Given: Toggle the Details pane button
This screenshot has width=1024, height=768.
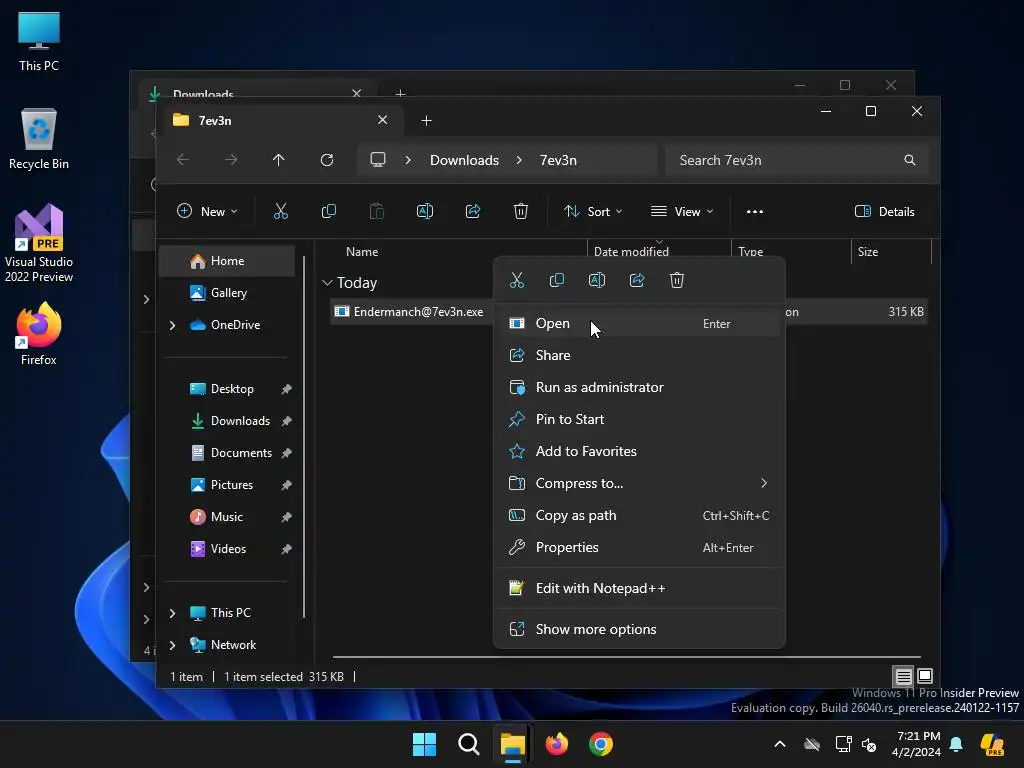Looking at the screenshot, I should tap(885, 212).
